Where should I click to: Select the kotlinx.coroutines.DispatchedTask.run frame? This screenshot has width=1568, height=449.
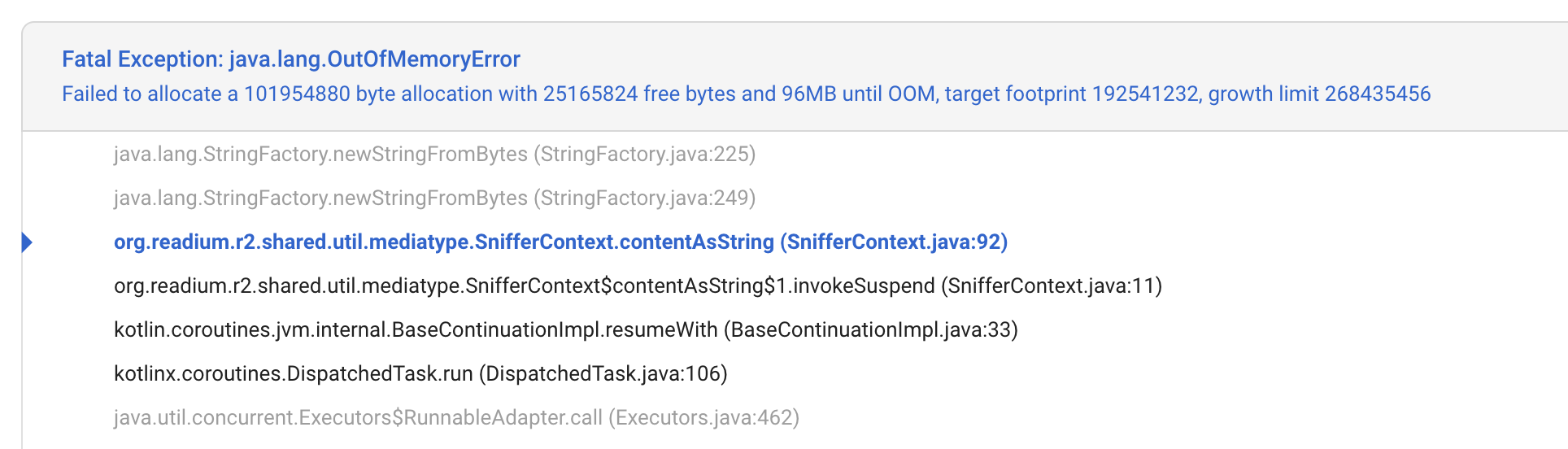point(293,374)
